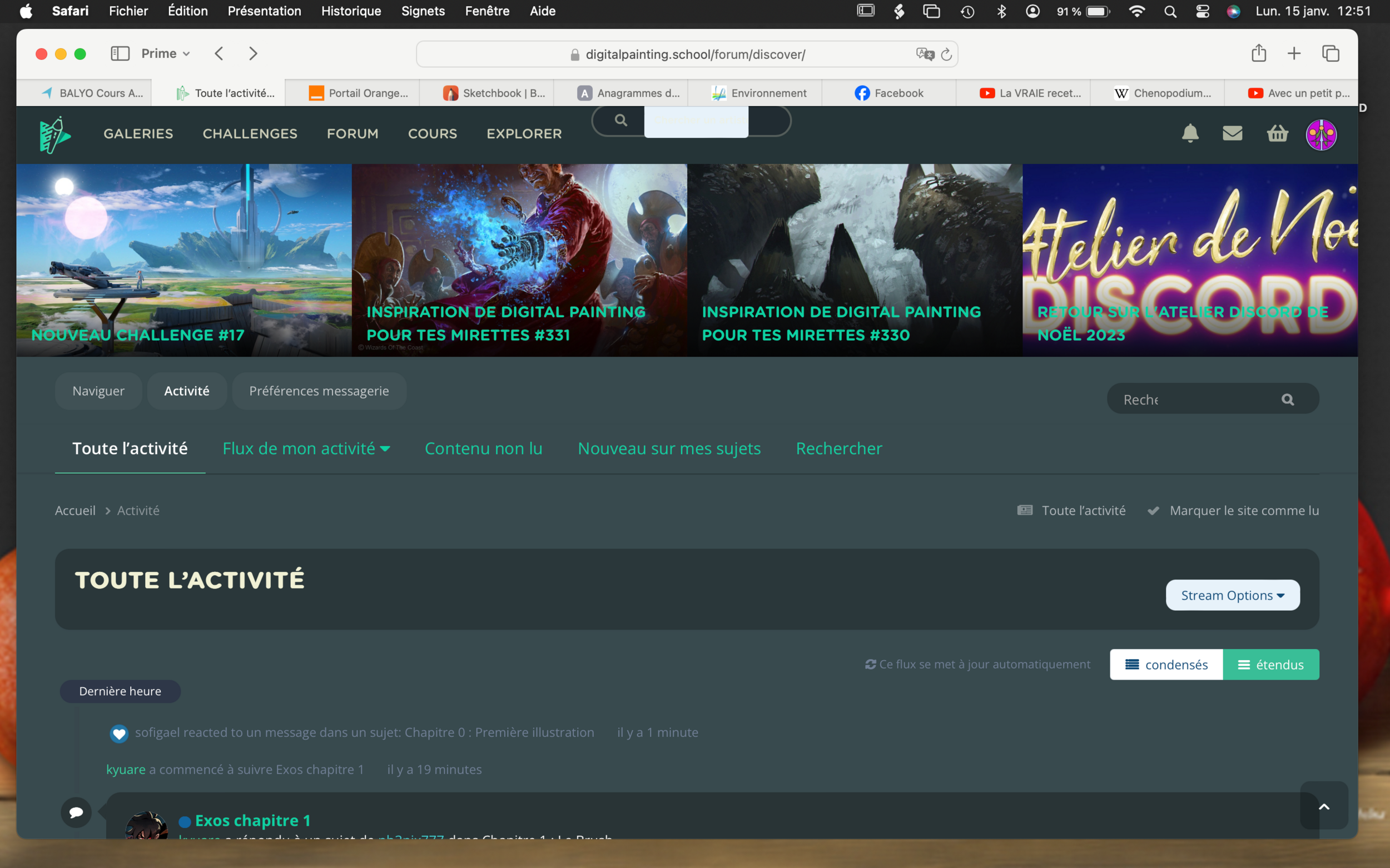Expand Flux de mon activité dropdown

[x=306, y=448]
